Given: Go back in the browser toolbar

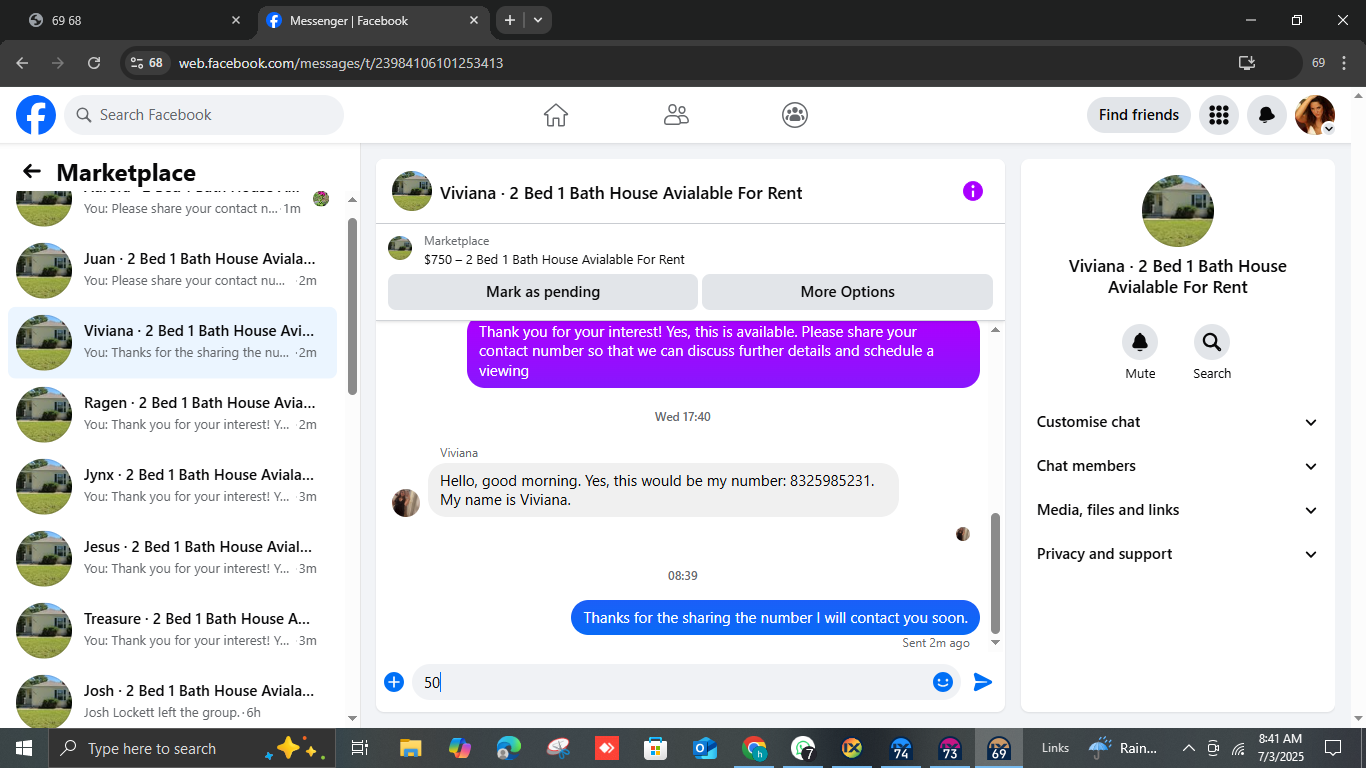Looking at the screenshot, I should 23,63.
